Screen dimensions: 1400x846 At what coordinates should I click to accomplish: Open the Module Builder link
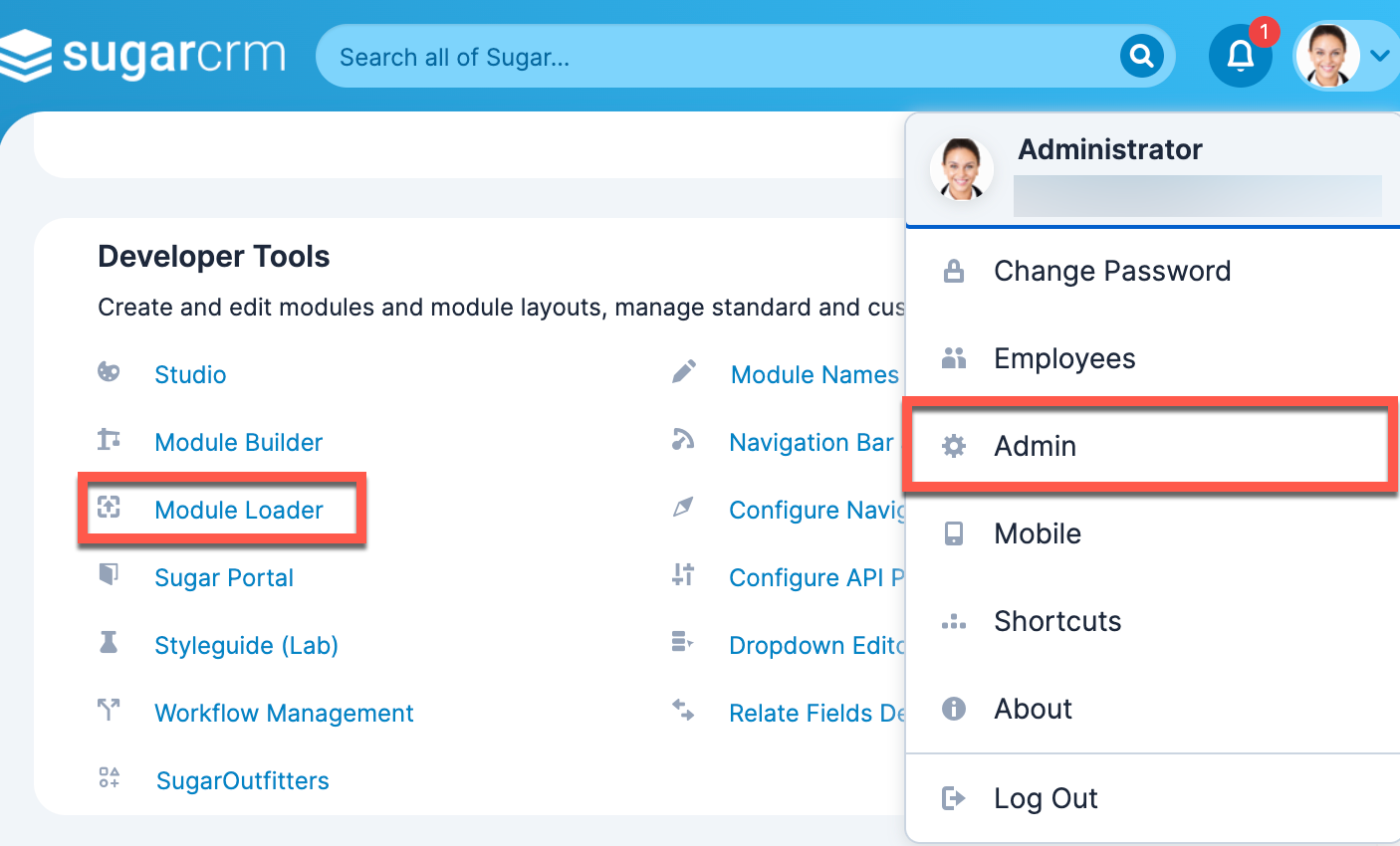pos(239,442)
